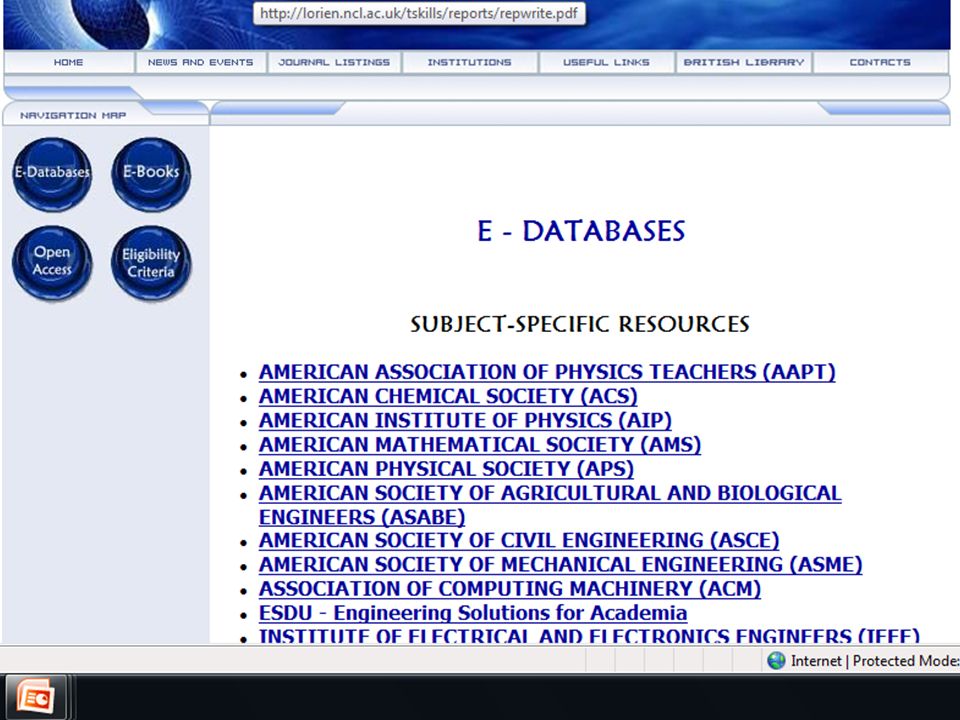Open BRITISH LIBRARY menu item
Image resolution: width=960 pixels, height=720 pixels.
pyautogui.click(x=744, y=62)
